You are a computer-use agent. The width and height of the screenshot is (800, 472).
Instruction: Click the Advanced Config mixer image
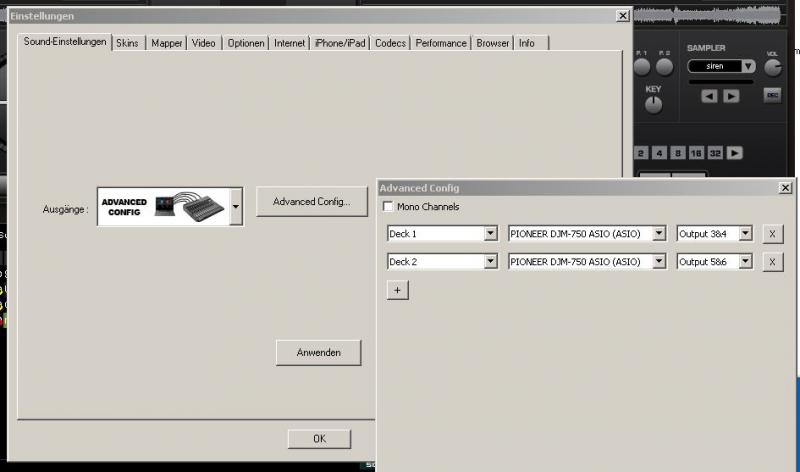point(163,207)
